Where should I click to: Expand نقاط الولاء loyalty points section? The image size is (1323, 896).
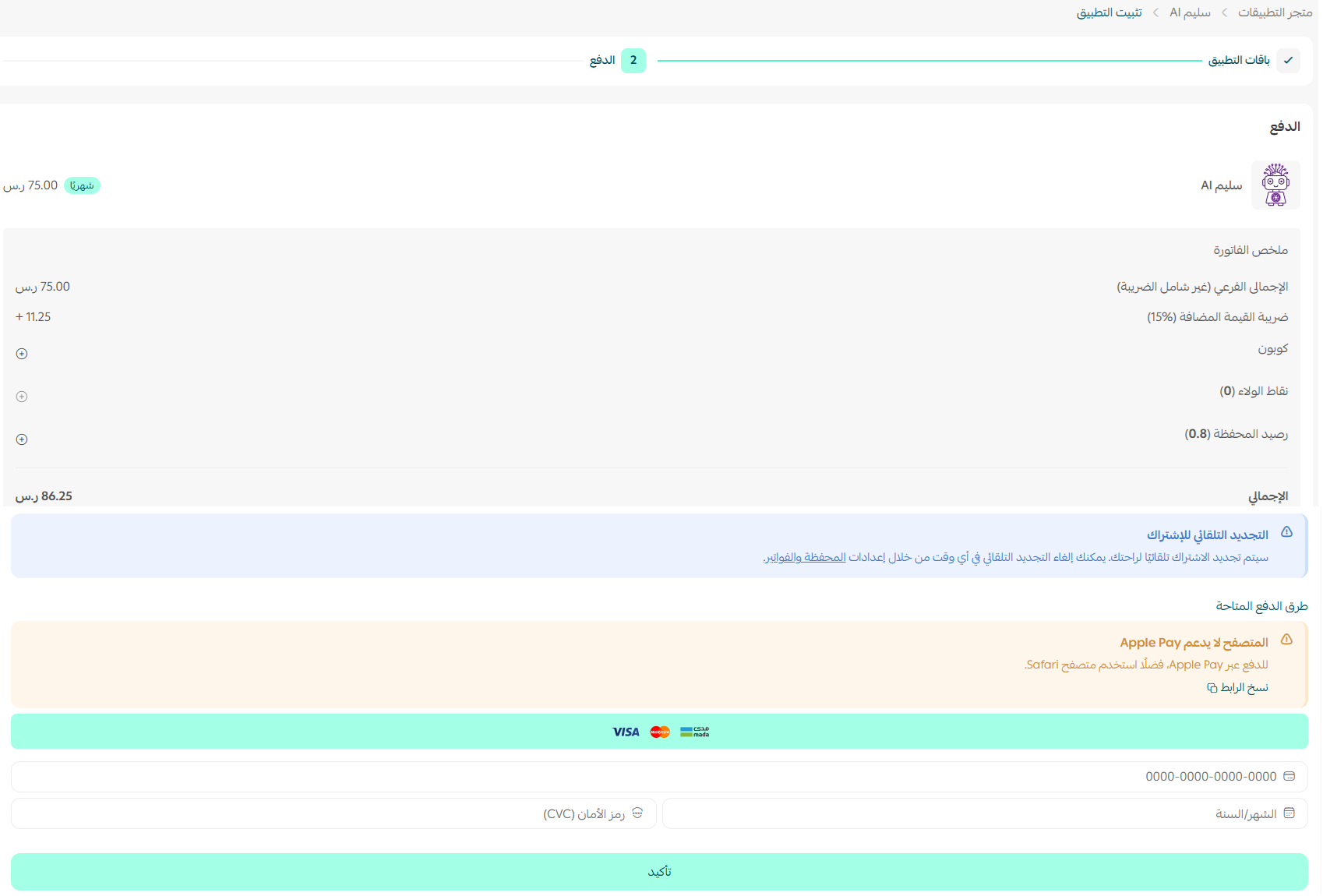pyautogui.click(x=21, y=396)
